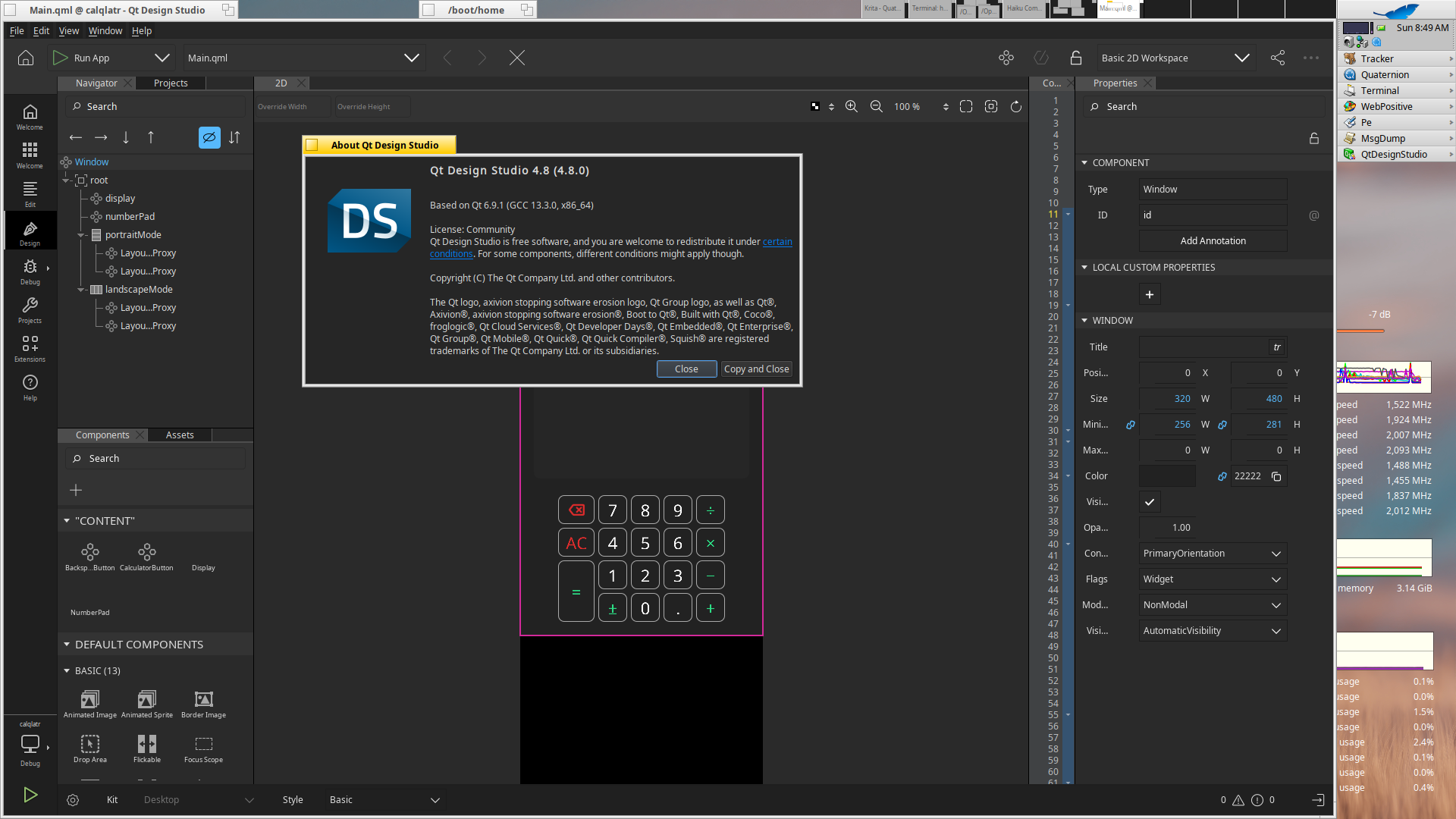Click the reset view refresh icon
Viewport: 1456px width, 819px height.
(x=1016, y=107)
